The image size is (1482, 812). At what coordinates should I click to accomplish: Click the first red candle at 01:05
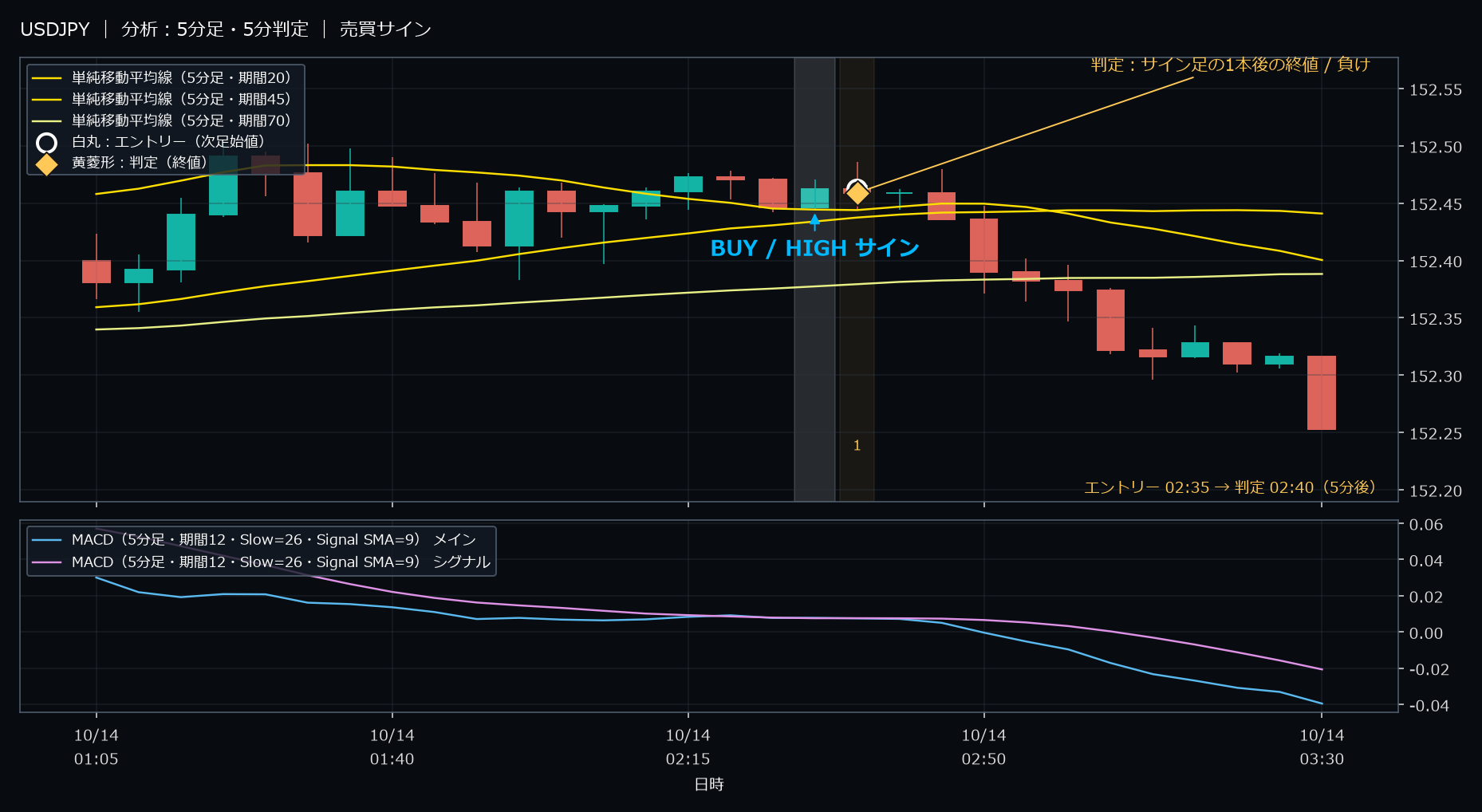[97, 271]
